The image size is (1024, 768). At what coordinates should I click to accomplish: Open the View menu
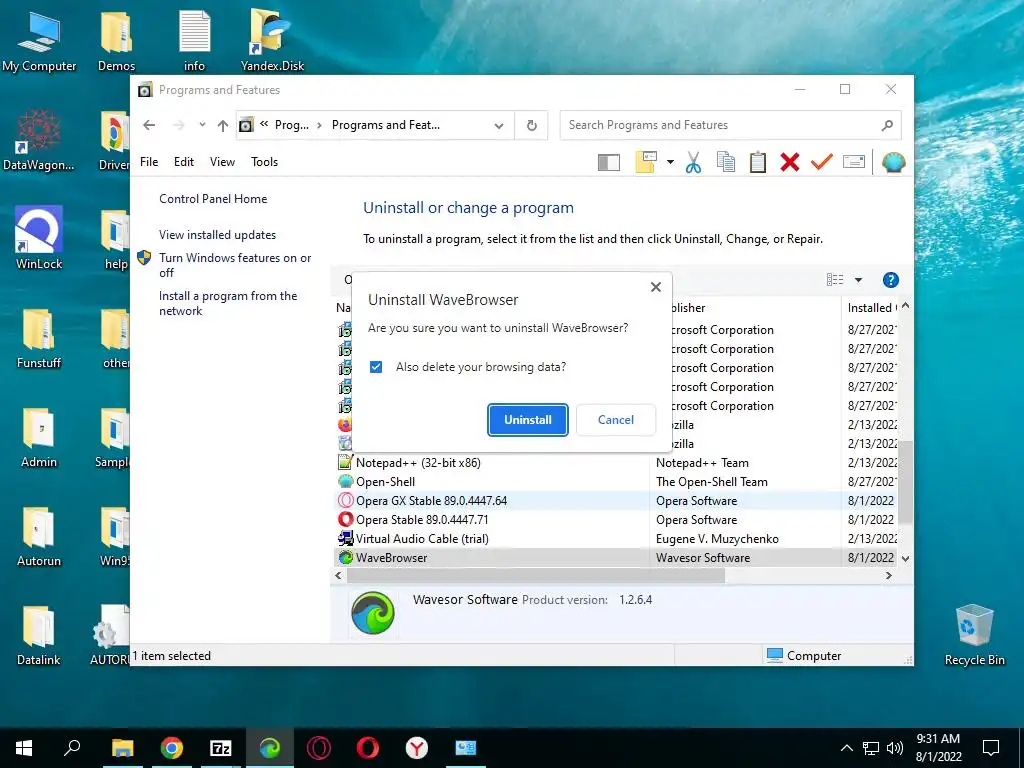[222, 162]
